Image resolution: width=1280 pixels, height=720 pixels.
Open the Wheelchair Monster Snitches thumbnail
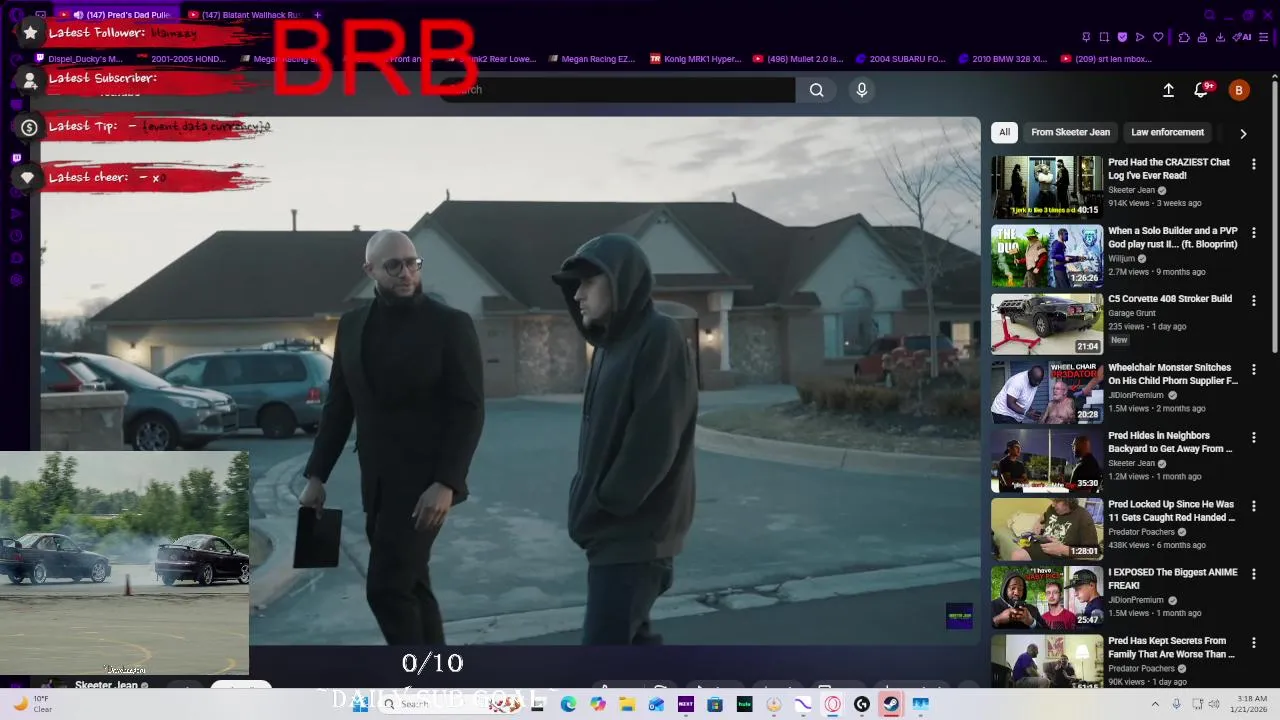click(1047, 392)
